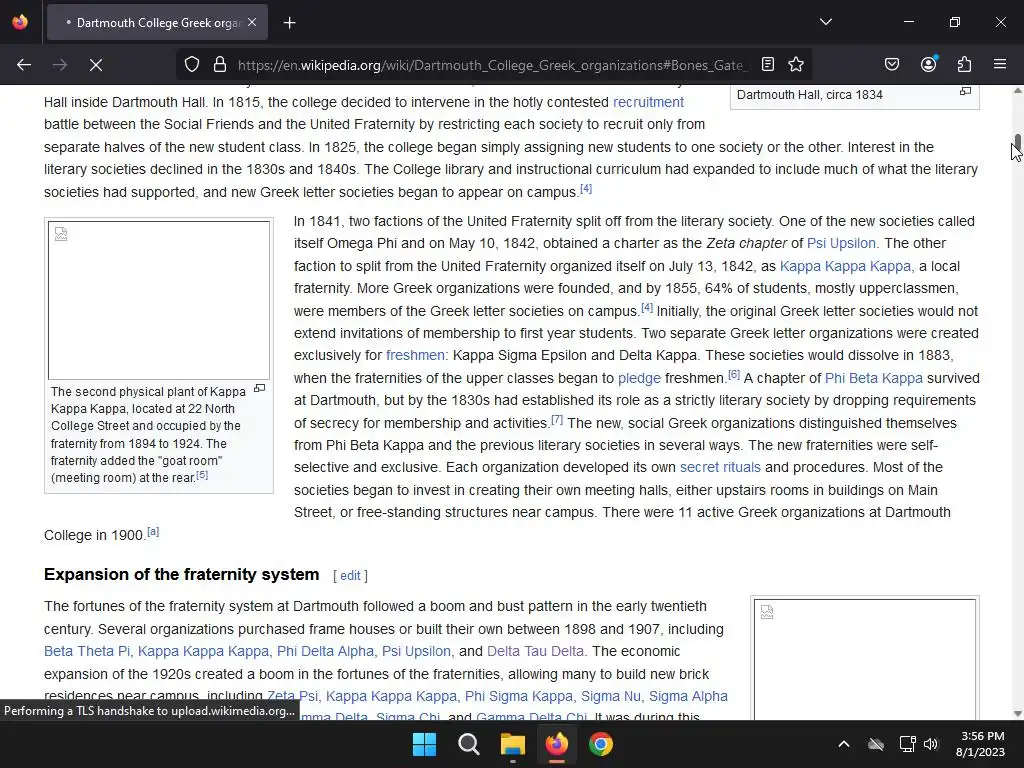This screenshot has width=1024, height=768.
Task: Launch Google Chrome from the taskbar
Action: (601, 744)
